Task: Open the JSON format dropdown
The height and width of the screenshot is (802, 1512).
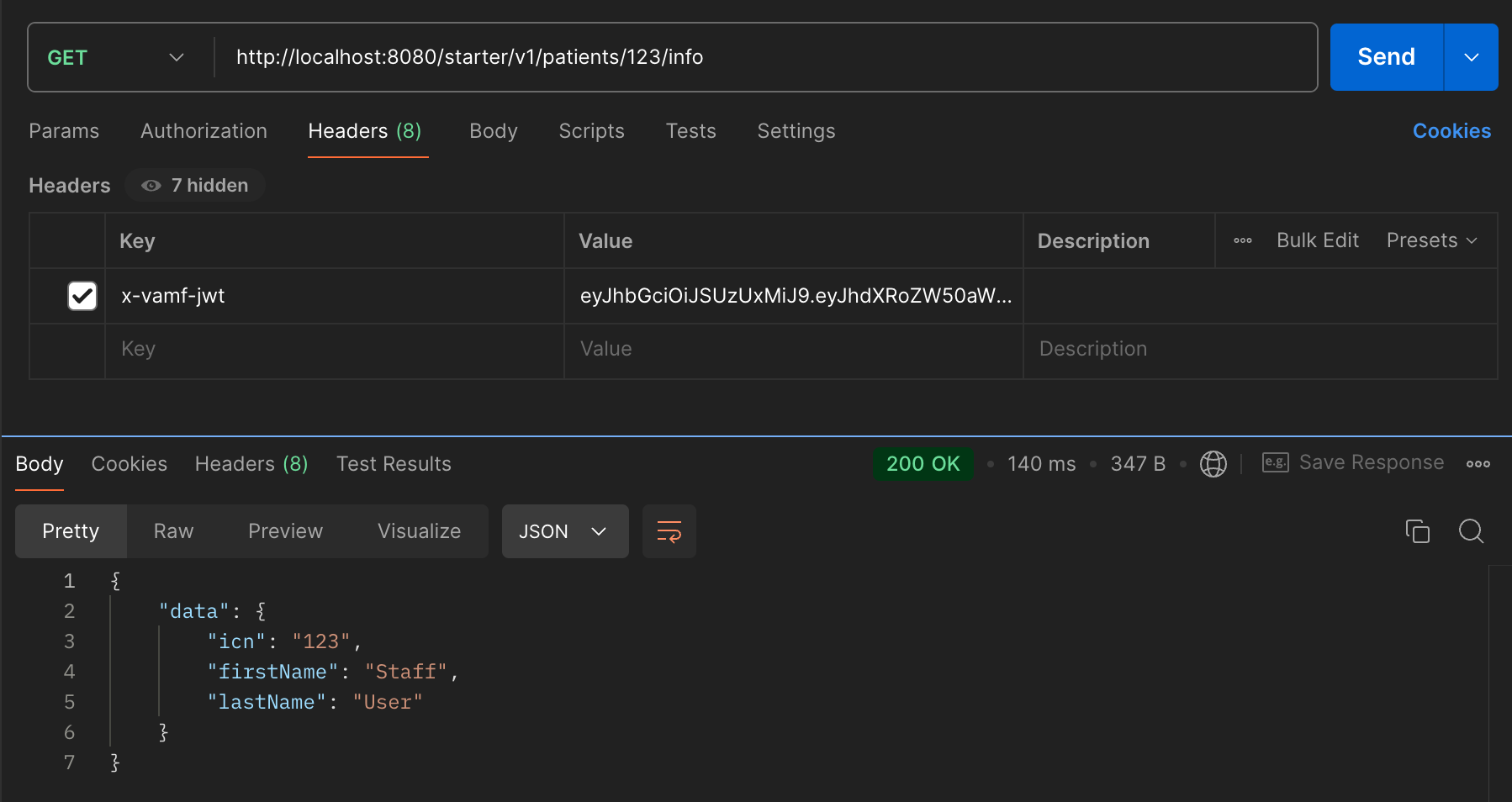Action: pos(564,531)
